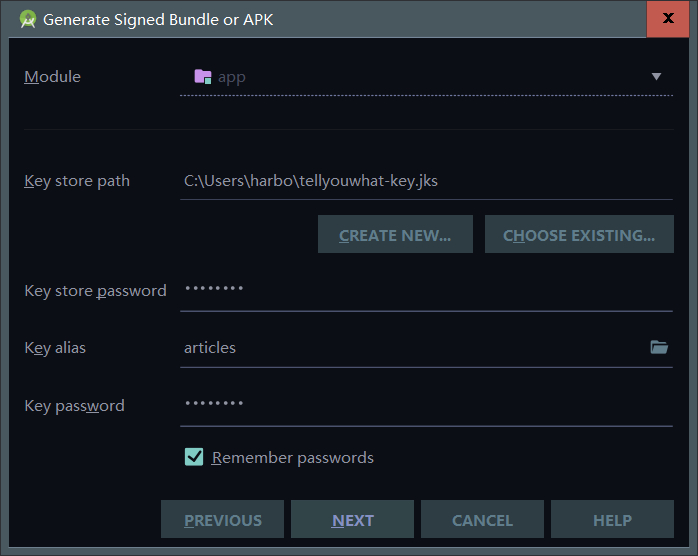Screen dimensions: 698x556
Task: Open the app module combo box
Action: pos(426,77)
